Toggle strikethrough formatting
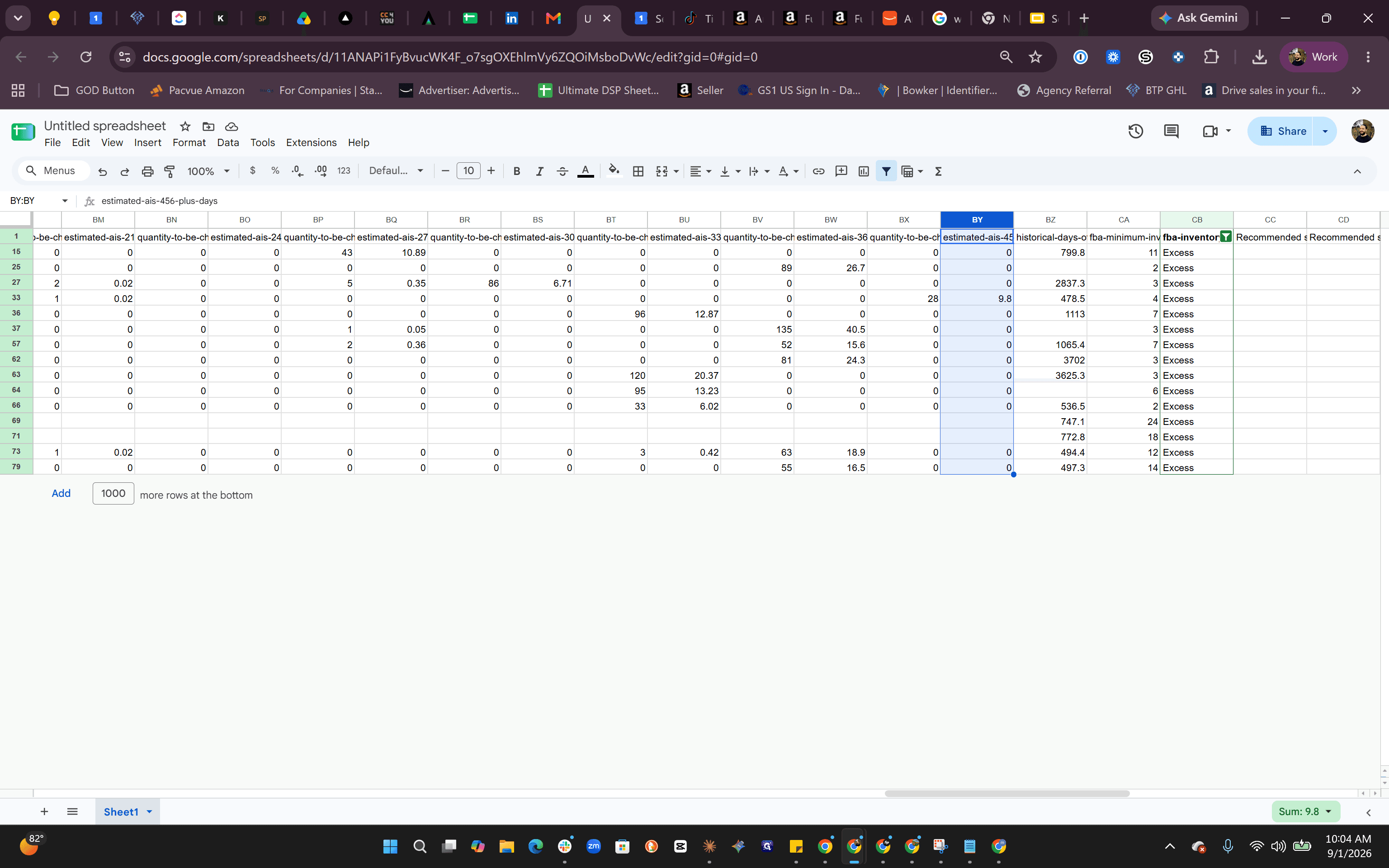 pos(562,171)
